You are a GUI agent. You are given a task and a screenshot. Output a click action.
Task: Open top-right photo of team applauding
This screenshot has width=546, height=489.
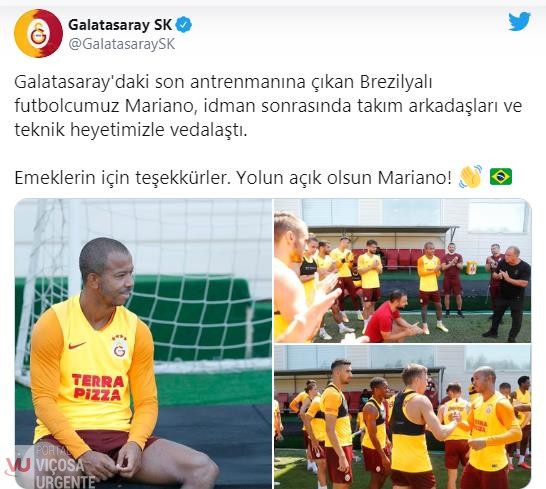point(403,271)
